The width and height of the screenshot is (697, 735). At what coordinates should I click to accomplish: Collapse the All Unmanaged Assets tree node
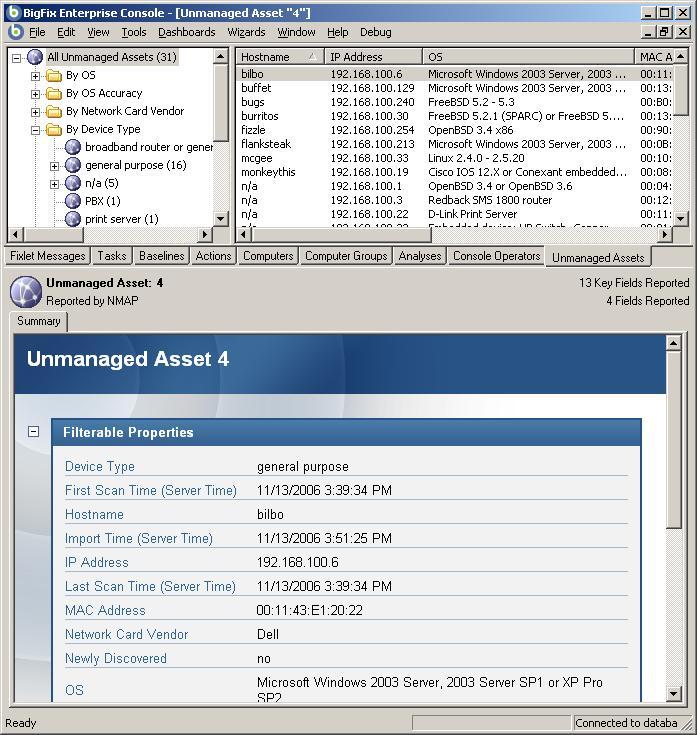(16, 58)
